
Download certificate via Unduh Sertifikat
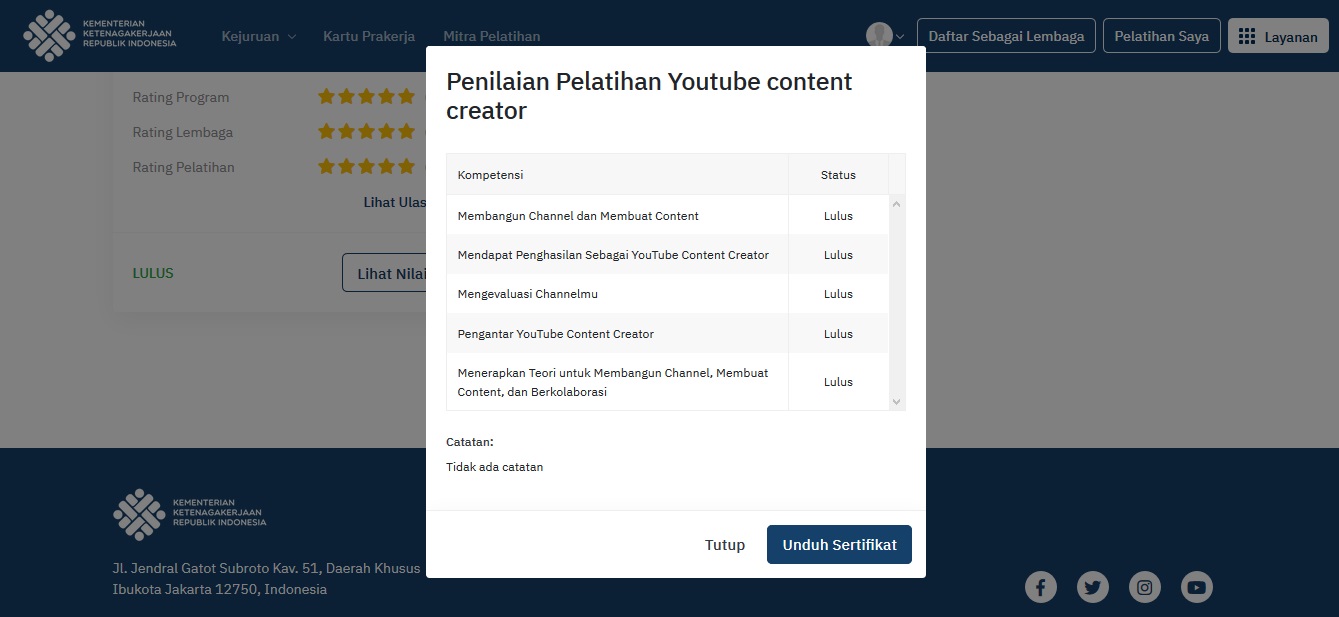839,545
